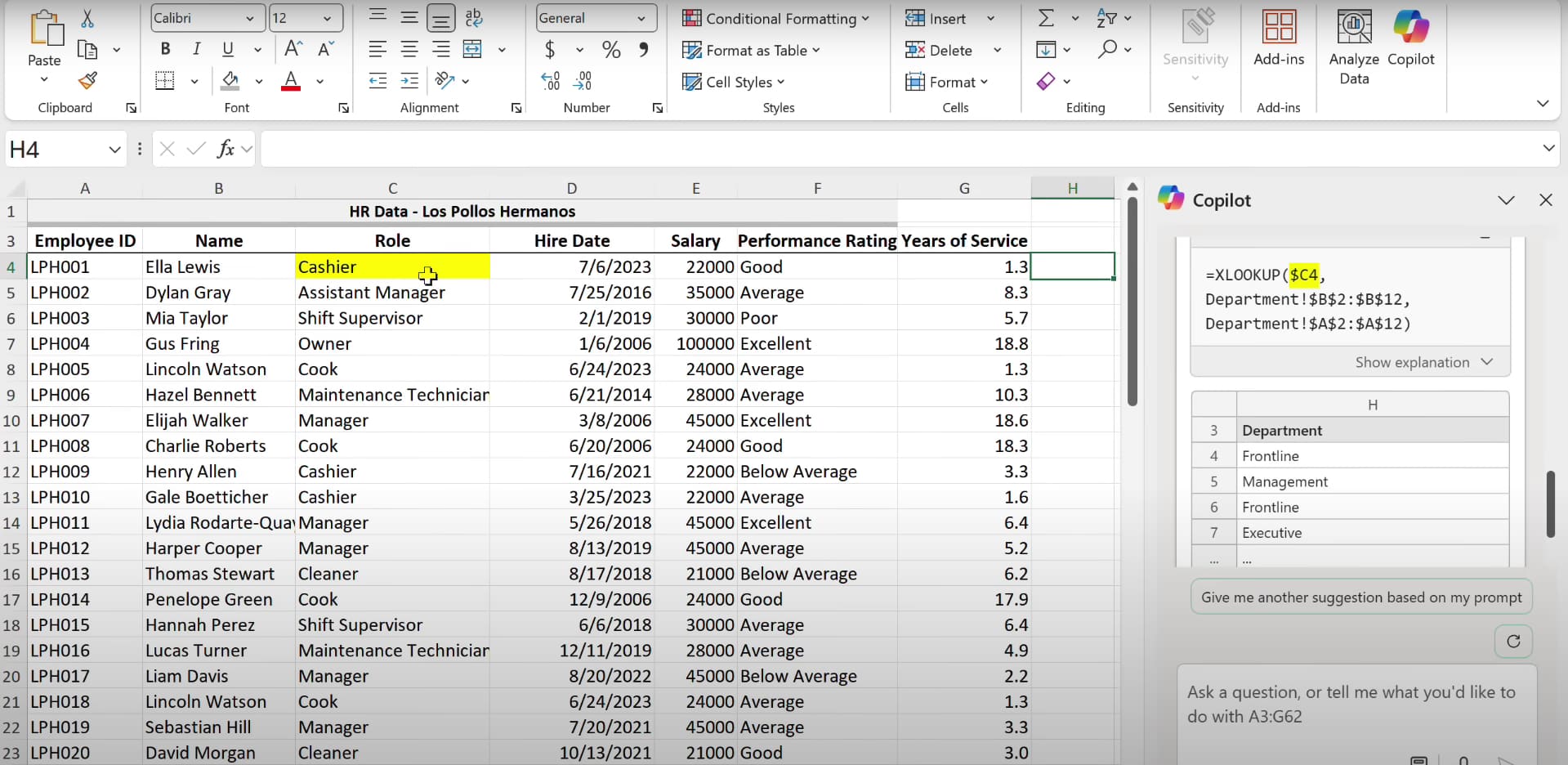
Task: Increase indent
Action: pos(409,81)
